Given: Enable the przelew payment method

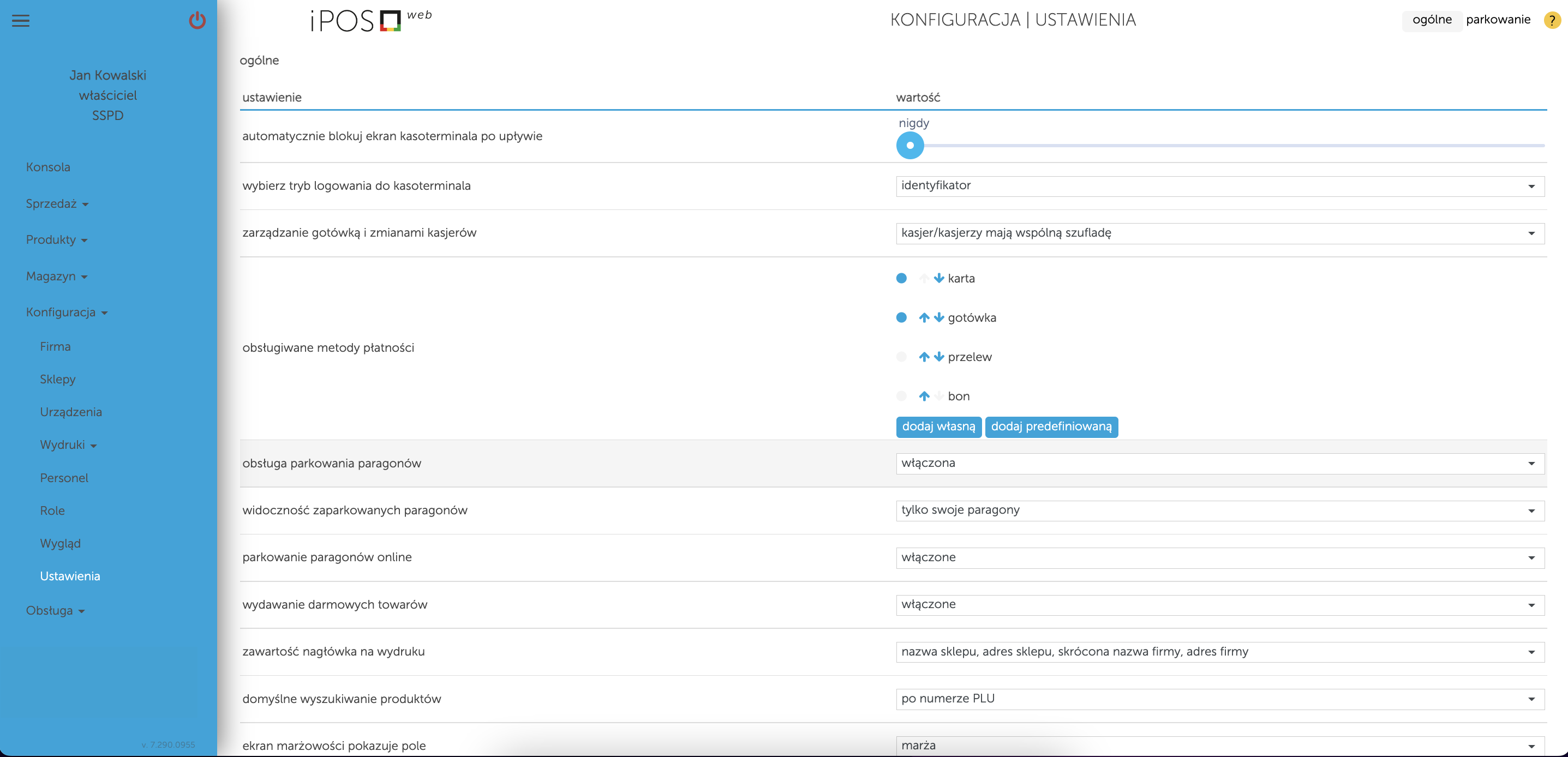Looking at the screenshot, I should pos(901,357).
